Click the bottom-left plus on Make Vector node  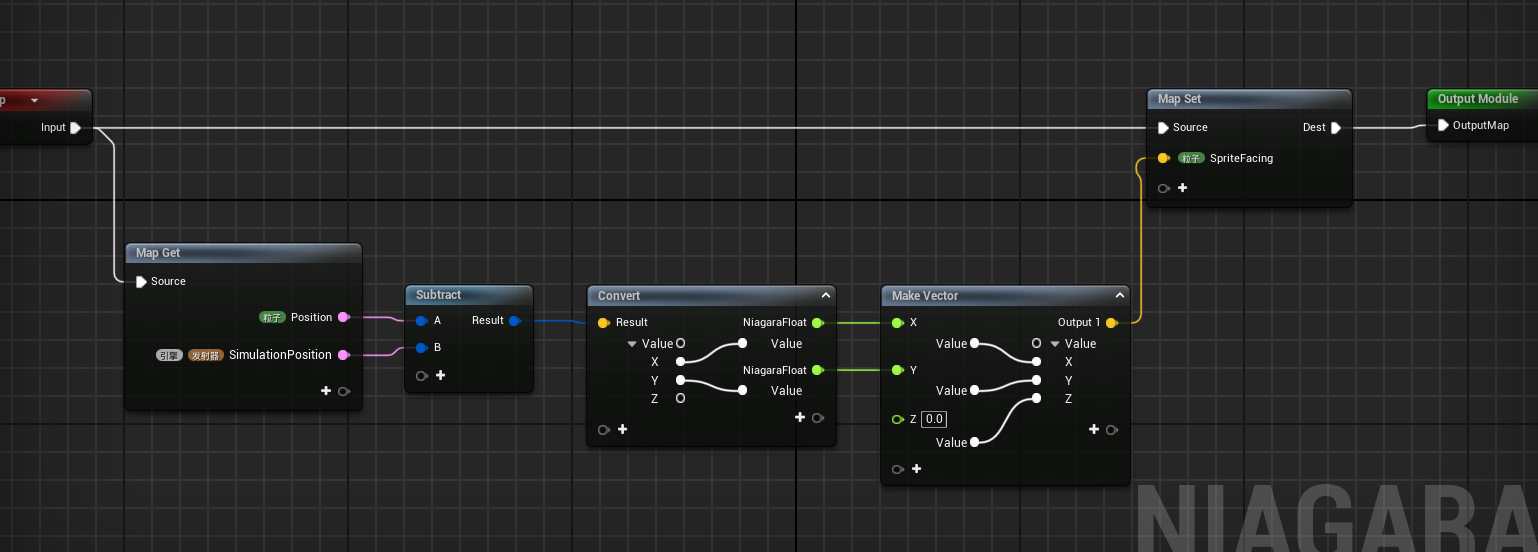916,469
